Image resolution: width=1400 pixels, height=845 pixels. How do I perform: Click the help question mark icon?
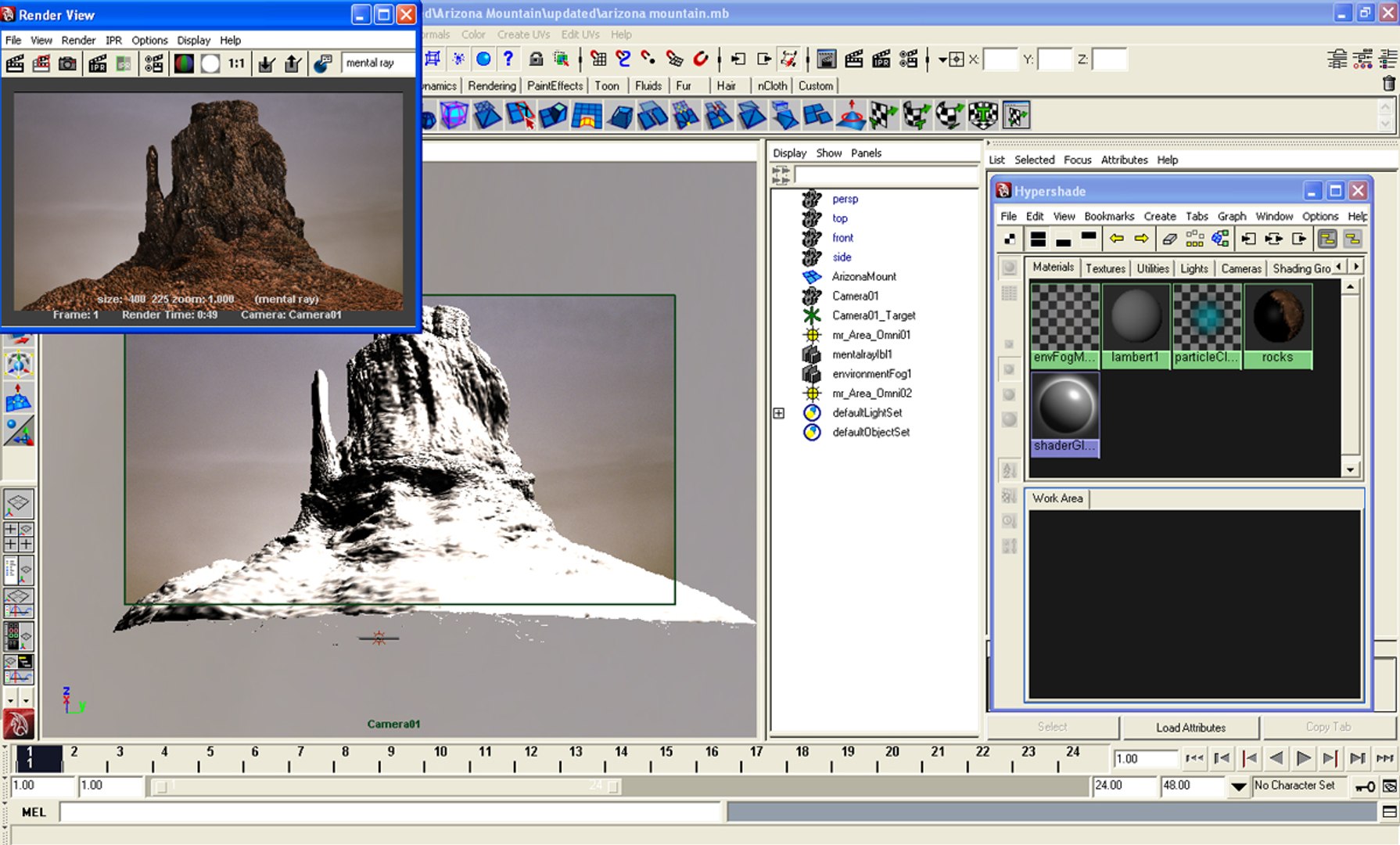pos(509,59)
